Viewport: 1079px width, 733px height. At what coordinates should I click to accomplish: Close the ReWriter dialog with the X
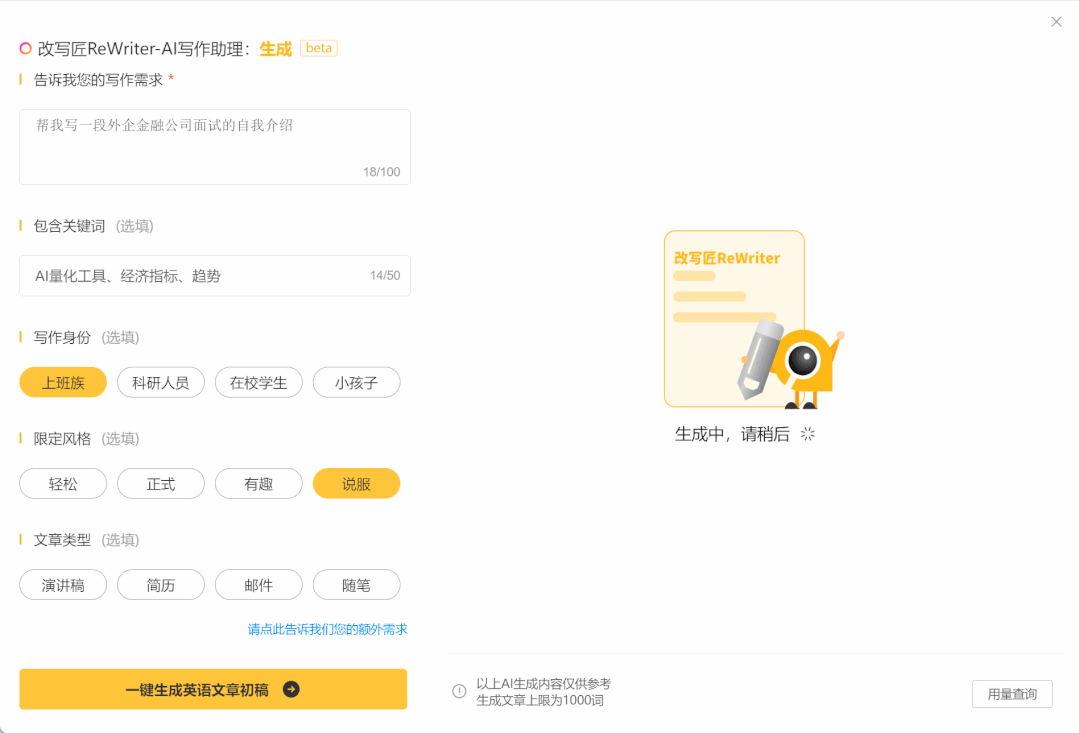(1056, 21)
